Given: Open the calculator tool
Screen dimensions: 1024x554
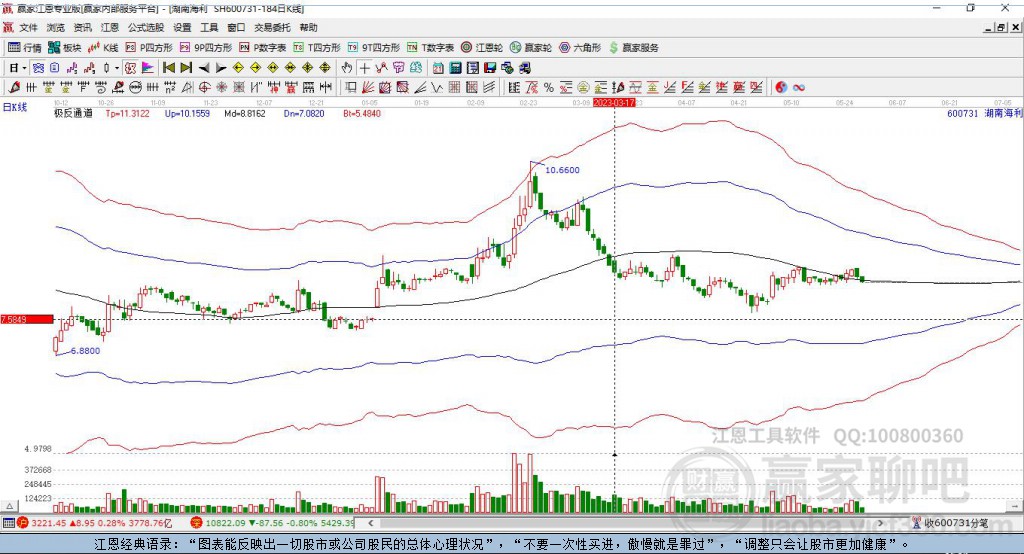Looking at the screenshot, I should coord(456,68).
